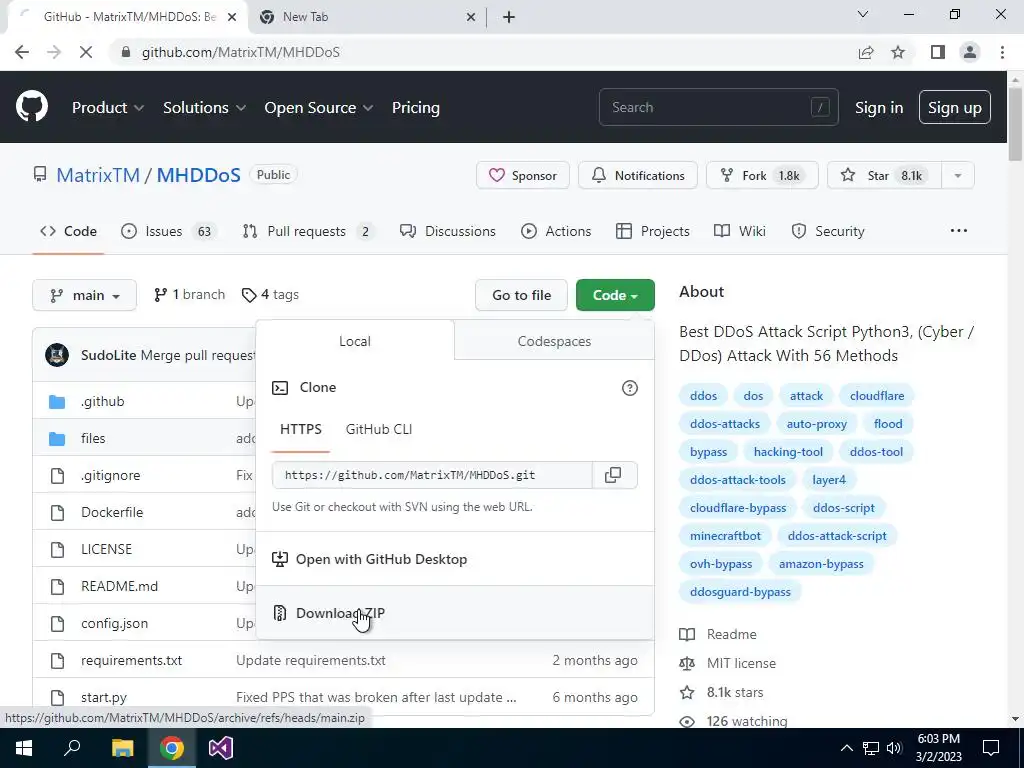Click the GitHub Octocat logo
Screen dimensions: 1024x768
[x=31, y=107]
